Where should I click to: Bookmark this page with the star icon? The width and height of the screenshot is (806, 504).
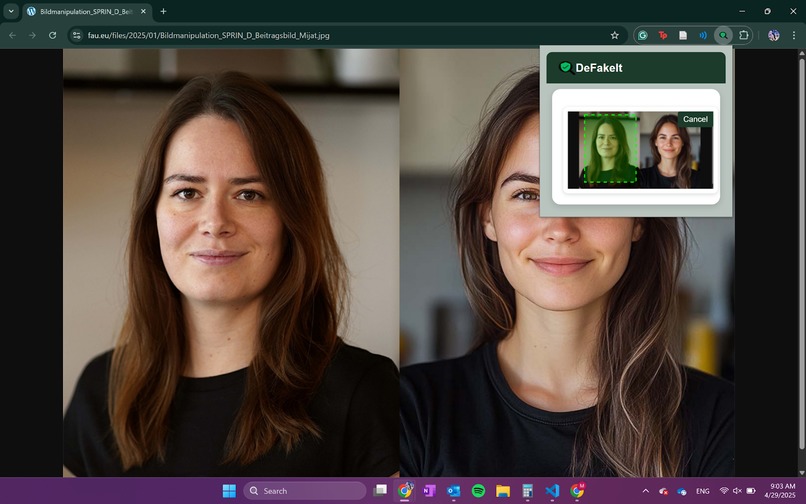tap(614, 35)
